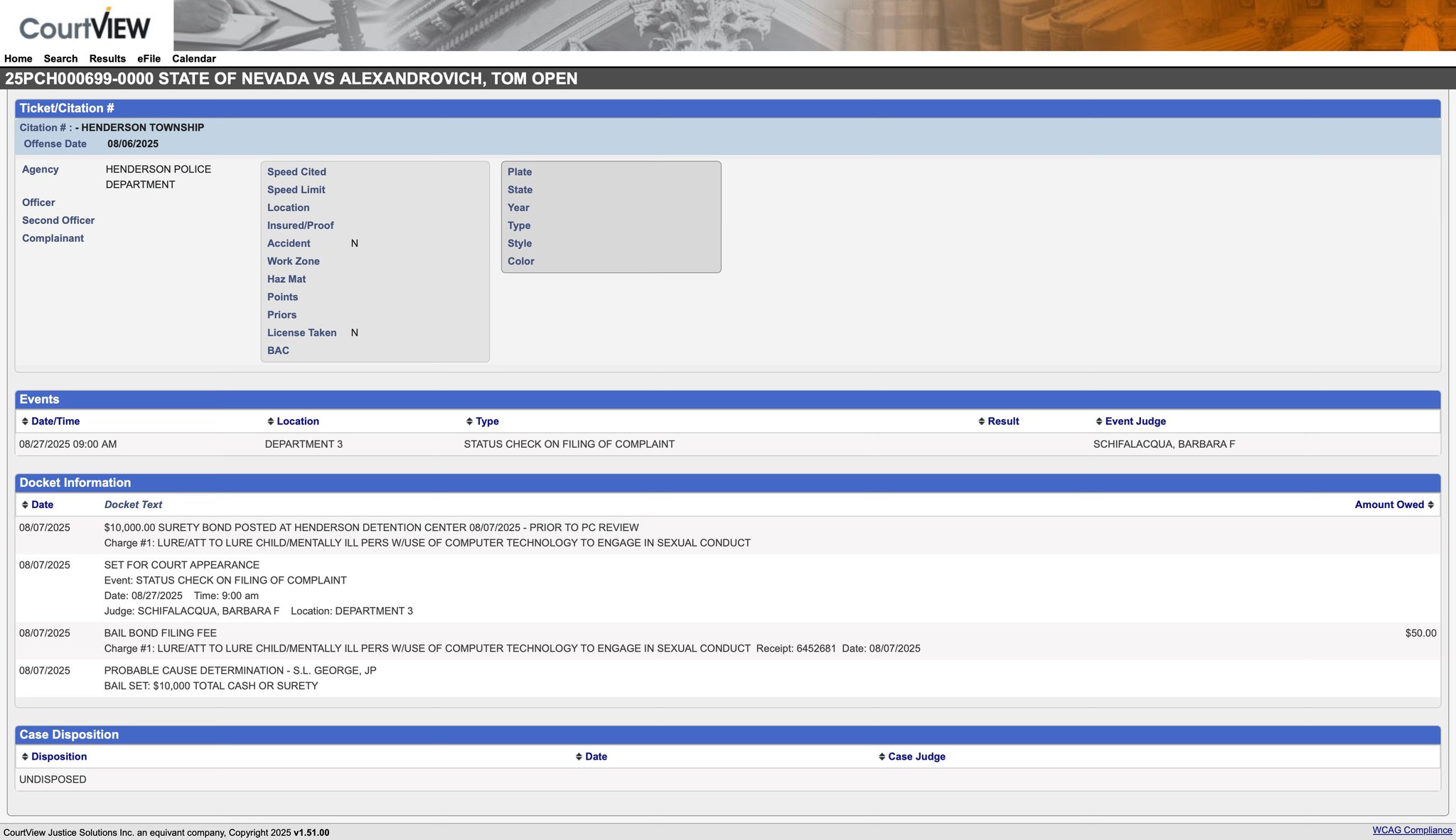Open the eFile menu item
This screenshot has width=1456, height=840.
click(149, 59)
